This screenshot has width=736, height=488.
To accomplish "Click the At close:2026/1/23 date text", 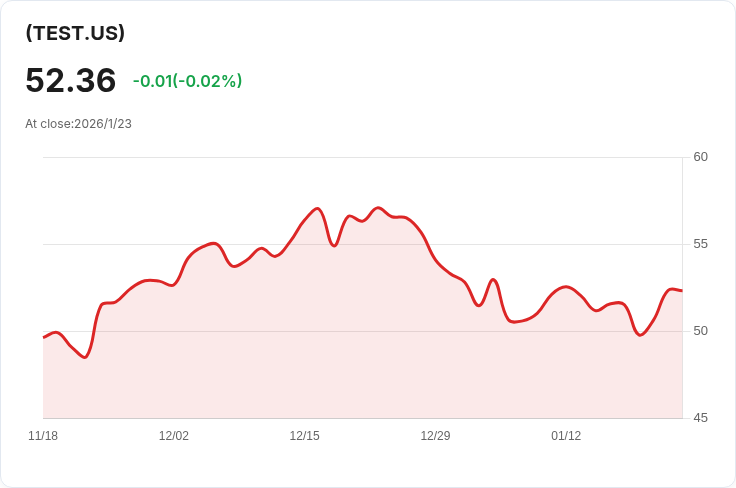I will [x=79, y=124].
